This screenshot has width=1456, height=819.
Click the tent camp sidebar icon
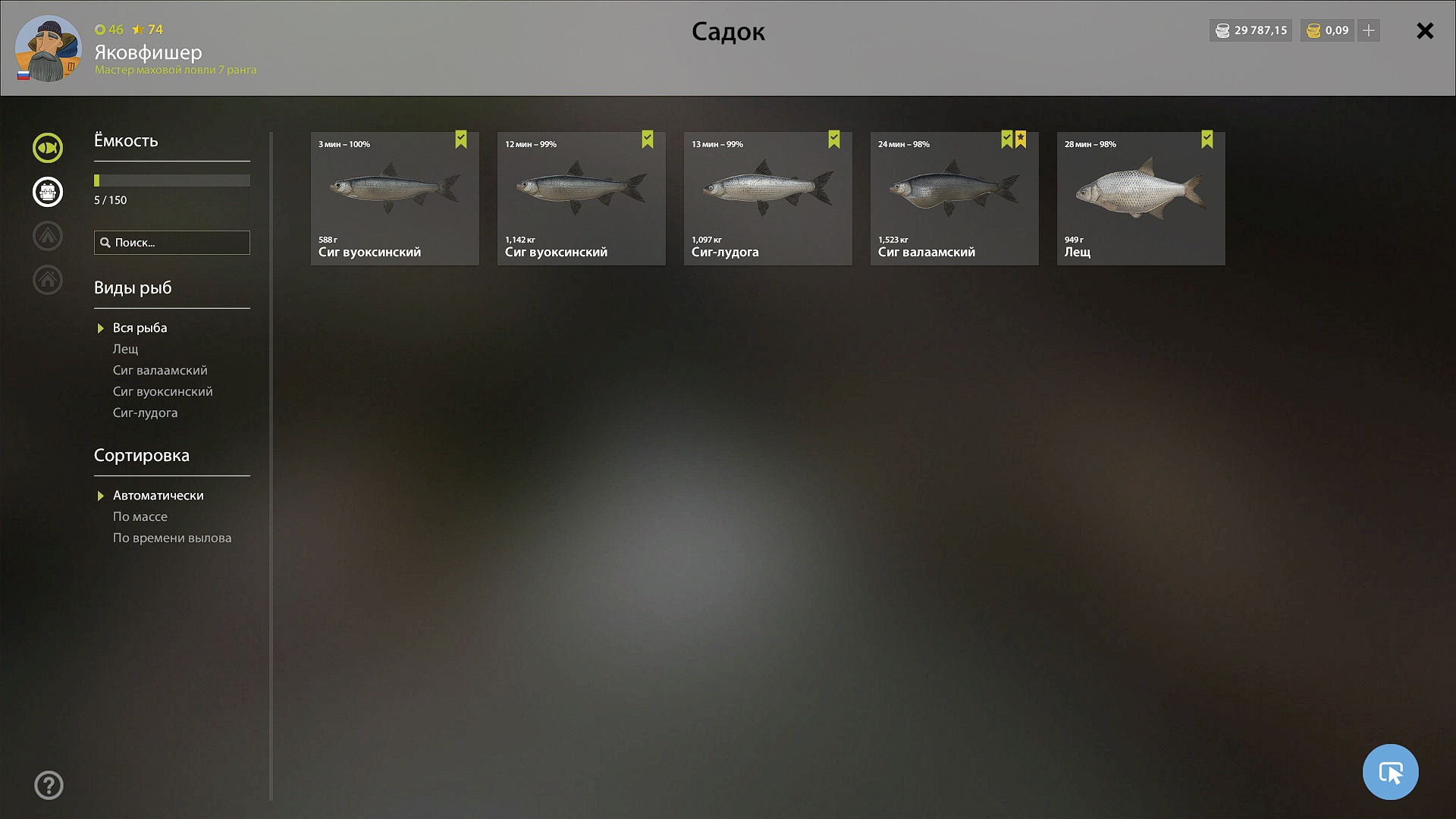48,236
